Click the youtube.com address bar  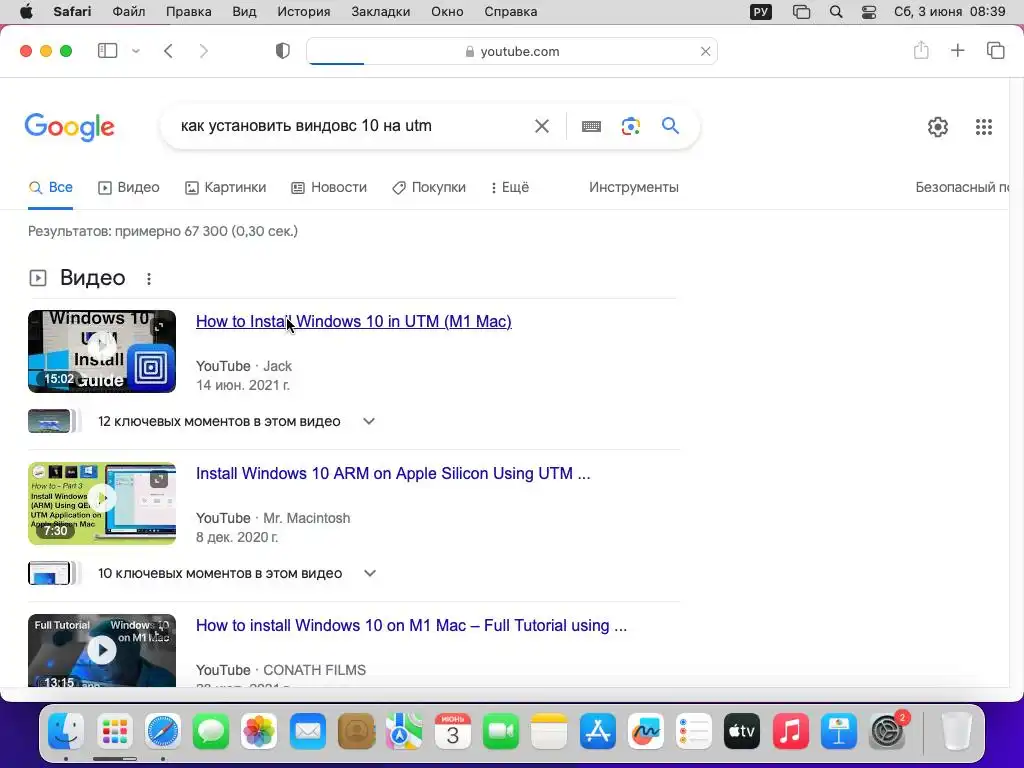point(512,51)
